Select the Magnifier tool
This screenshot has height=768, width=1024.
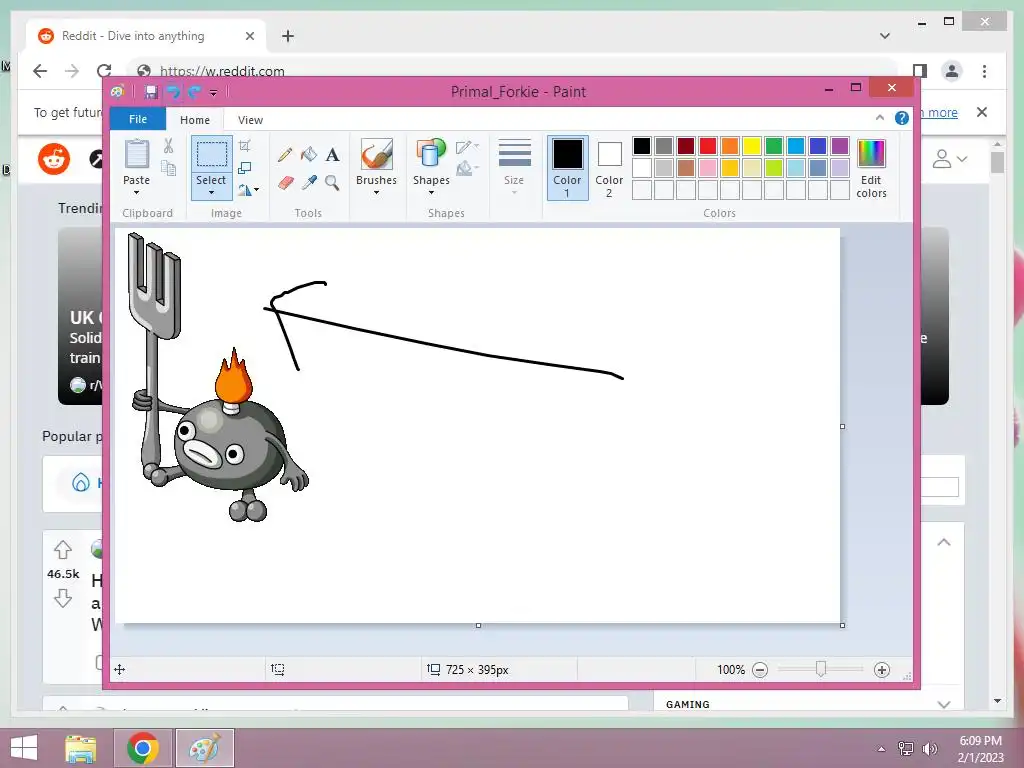pos(332,183)
